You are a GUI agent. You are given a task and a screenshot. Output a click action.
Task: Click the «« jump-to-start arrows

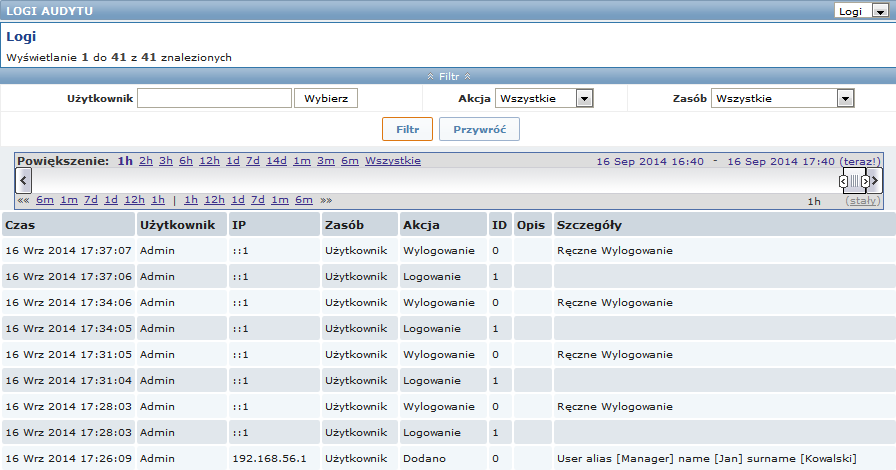coord(23,200)
